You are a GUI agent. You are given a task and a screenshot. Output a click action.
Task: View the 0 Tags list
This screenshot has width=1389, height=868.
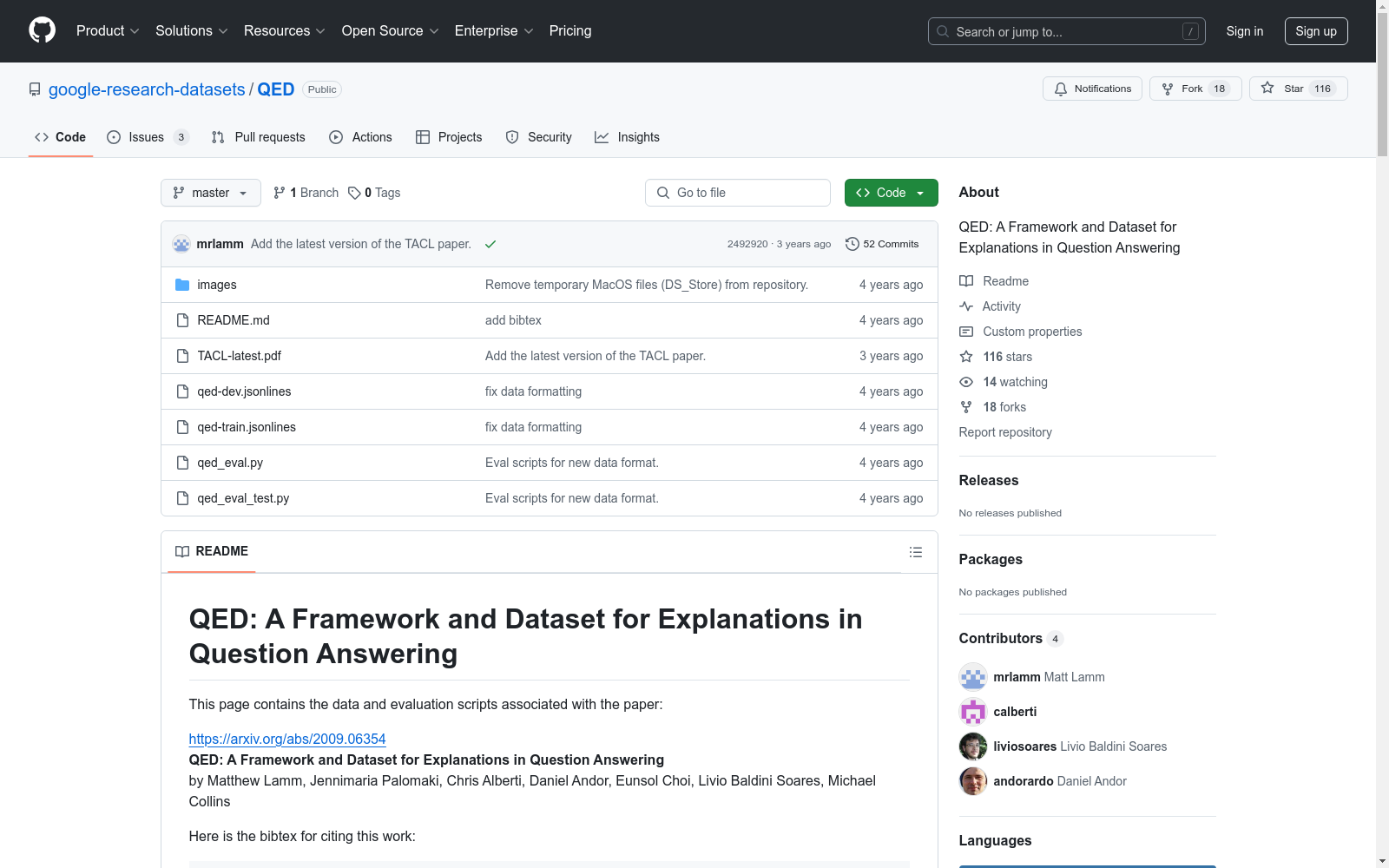tap(374, 193)
